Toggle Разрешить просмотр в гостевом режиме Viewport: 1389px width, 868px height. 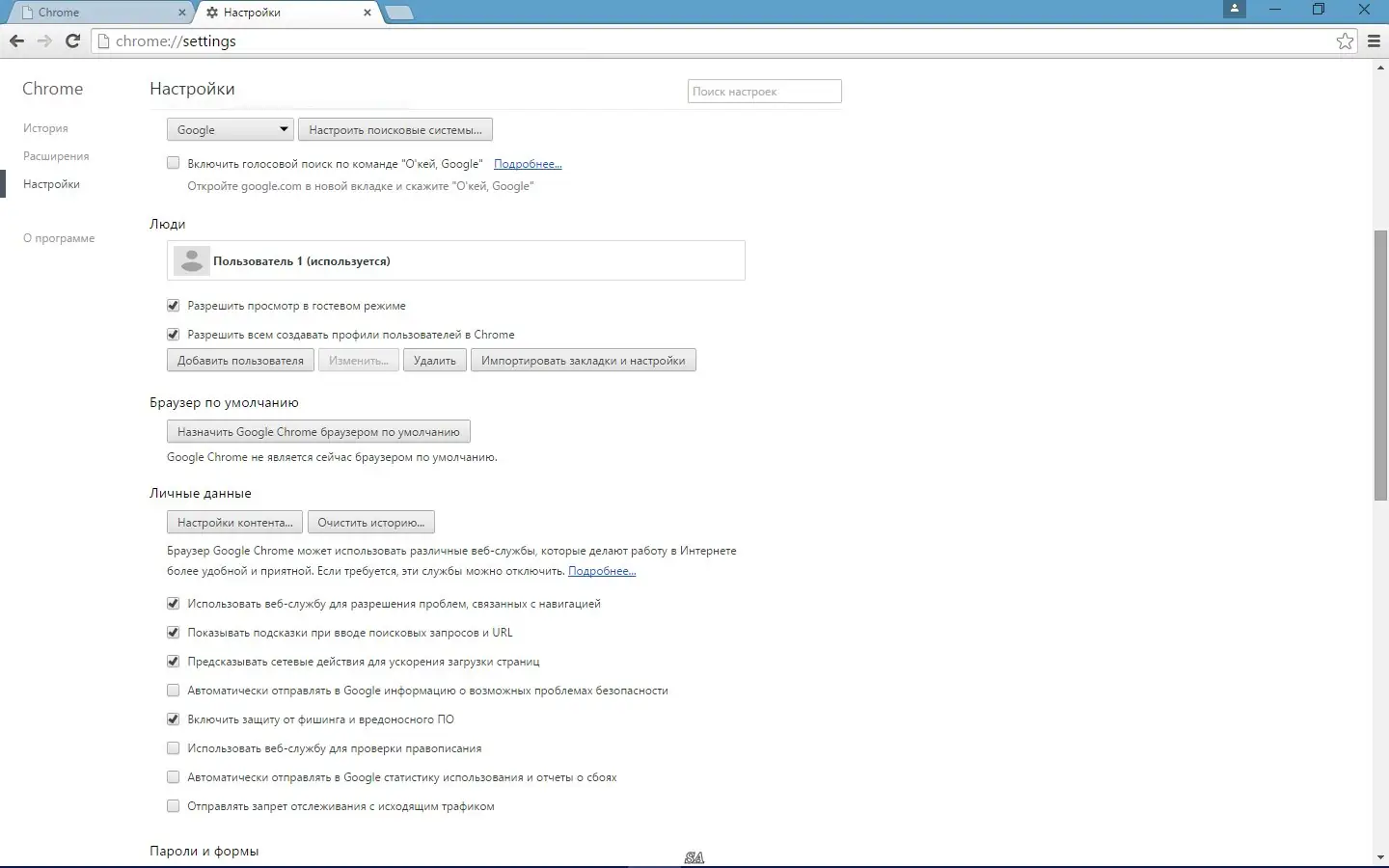(174, 306)
